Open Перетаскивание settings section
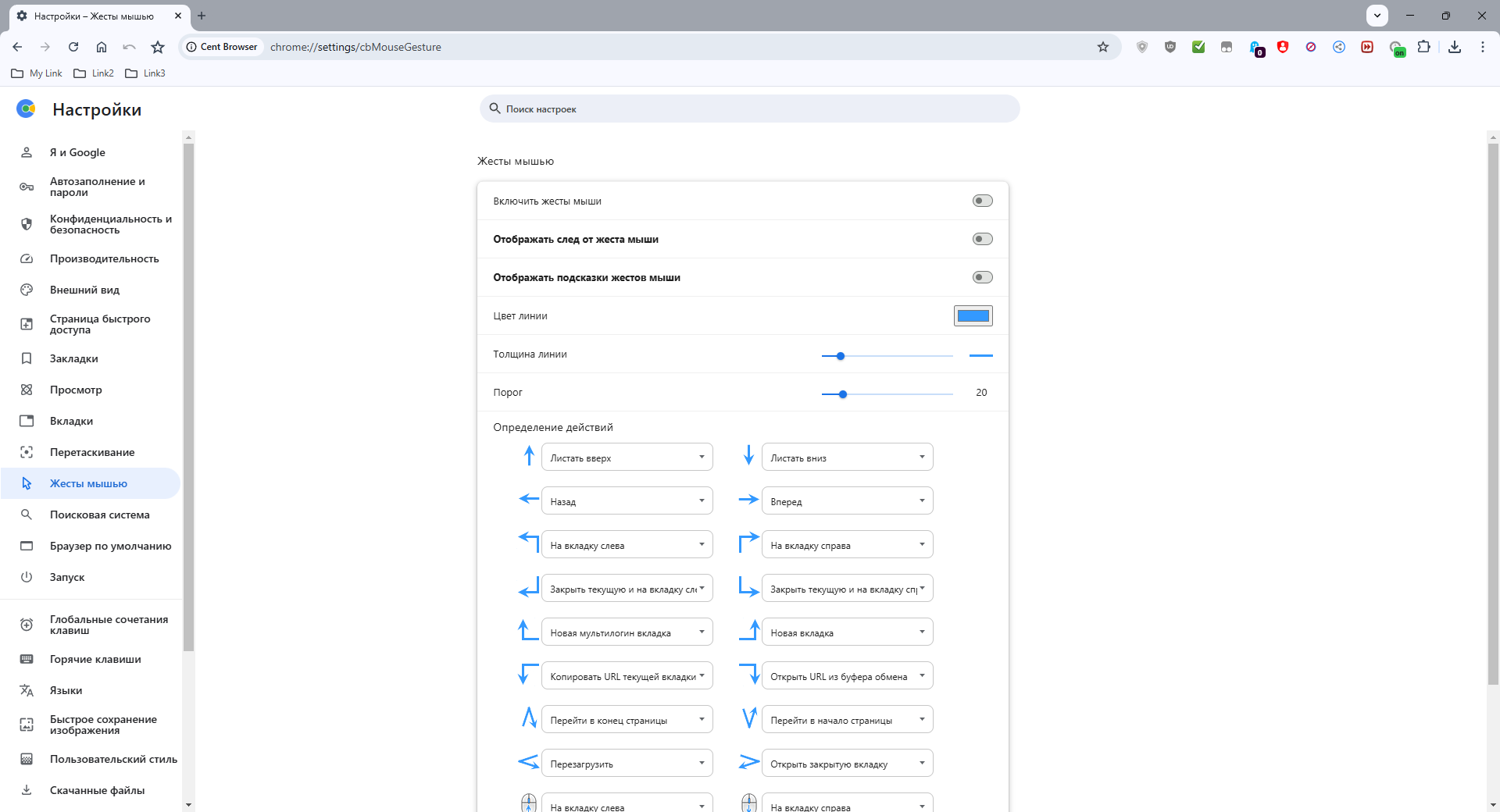The width and height of the screenshot is (1500, 812). (x=91, y=452)
